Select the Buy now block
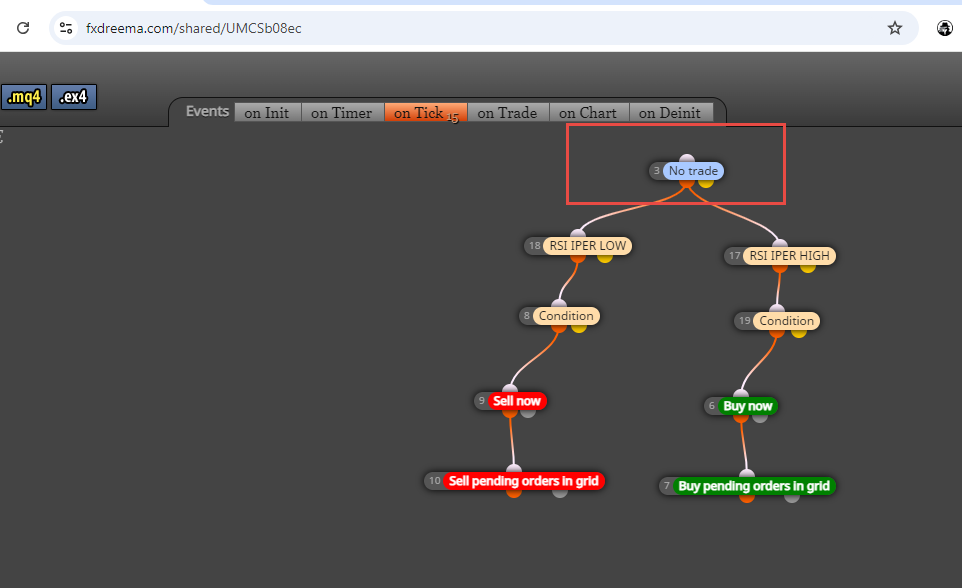 747,406
